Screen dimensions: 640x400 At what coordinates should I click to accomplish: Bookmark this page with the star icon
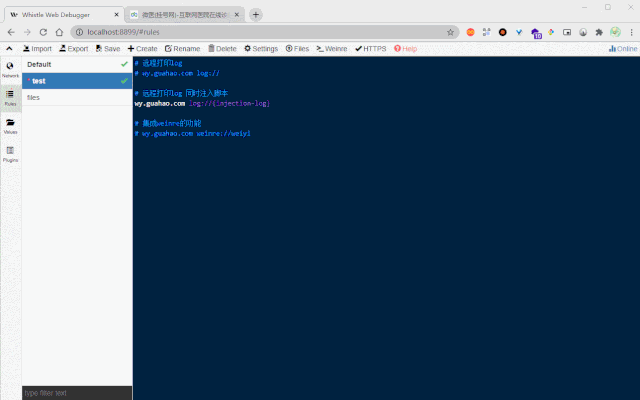point(450,32)
